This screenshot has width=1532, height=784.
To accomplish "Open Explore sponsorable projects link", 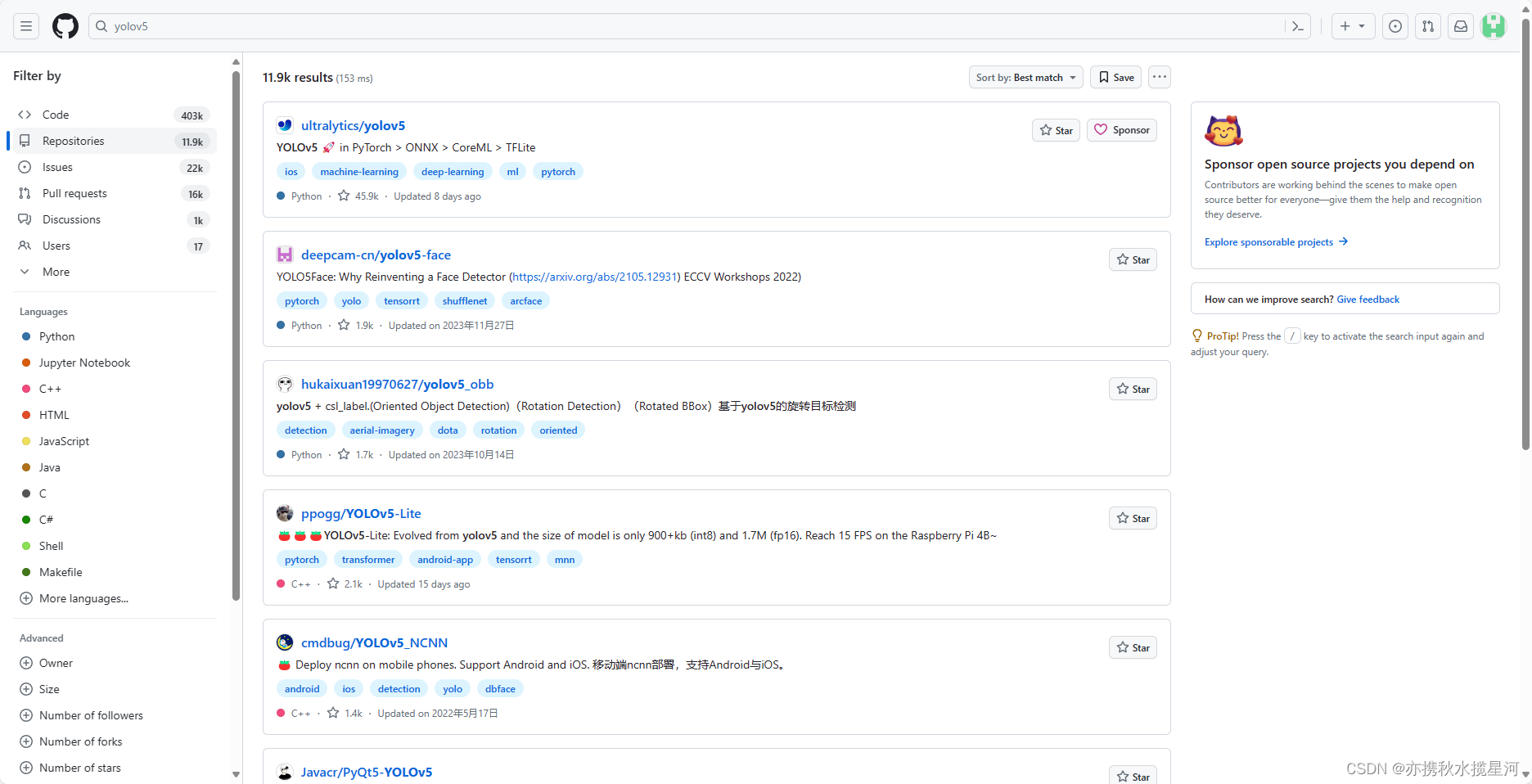I will pos(1276,241).
